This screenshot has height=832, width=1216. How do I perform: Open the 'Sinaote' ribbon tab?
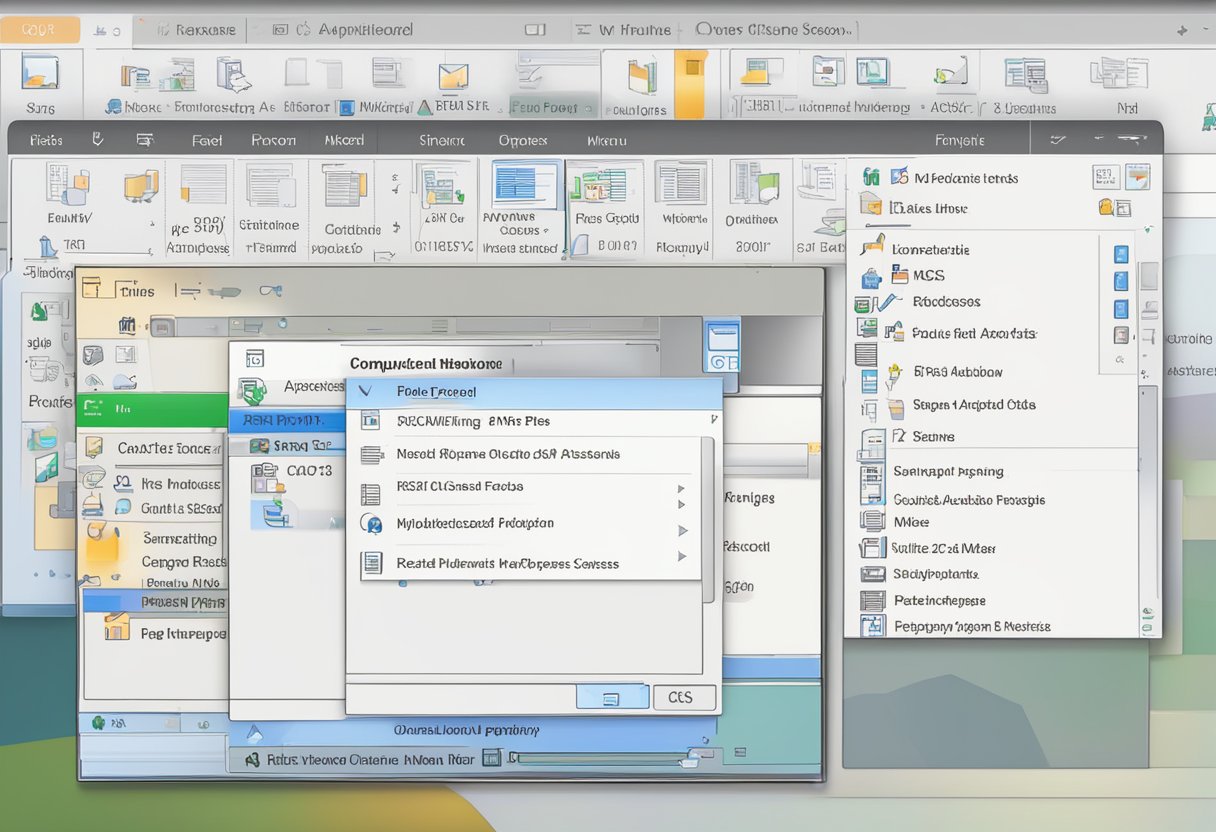444,141
